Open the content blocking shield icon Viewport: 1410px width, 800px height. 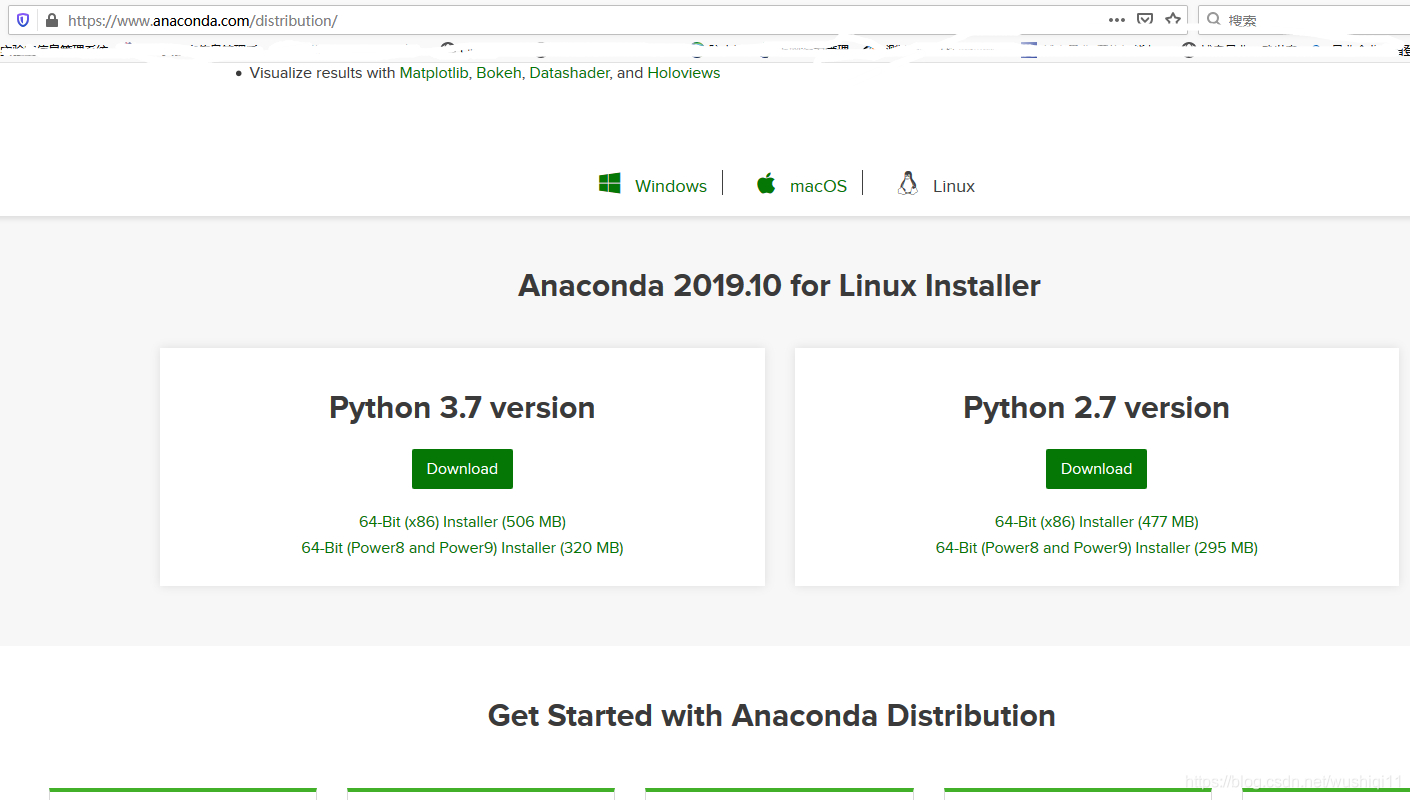[x=22, y=19]
